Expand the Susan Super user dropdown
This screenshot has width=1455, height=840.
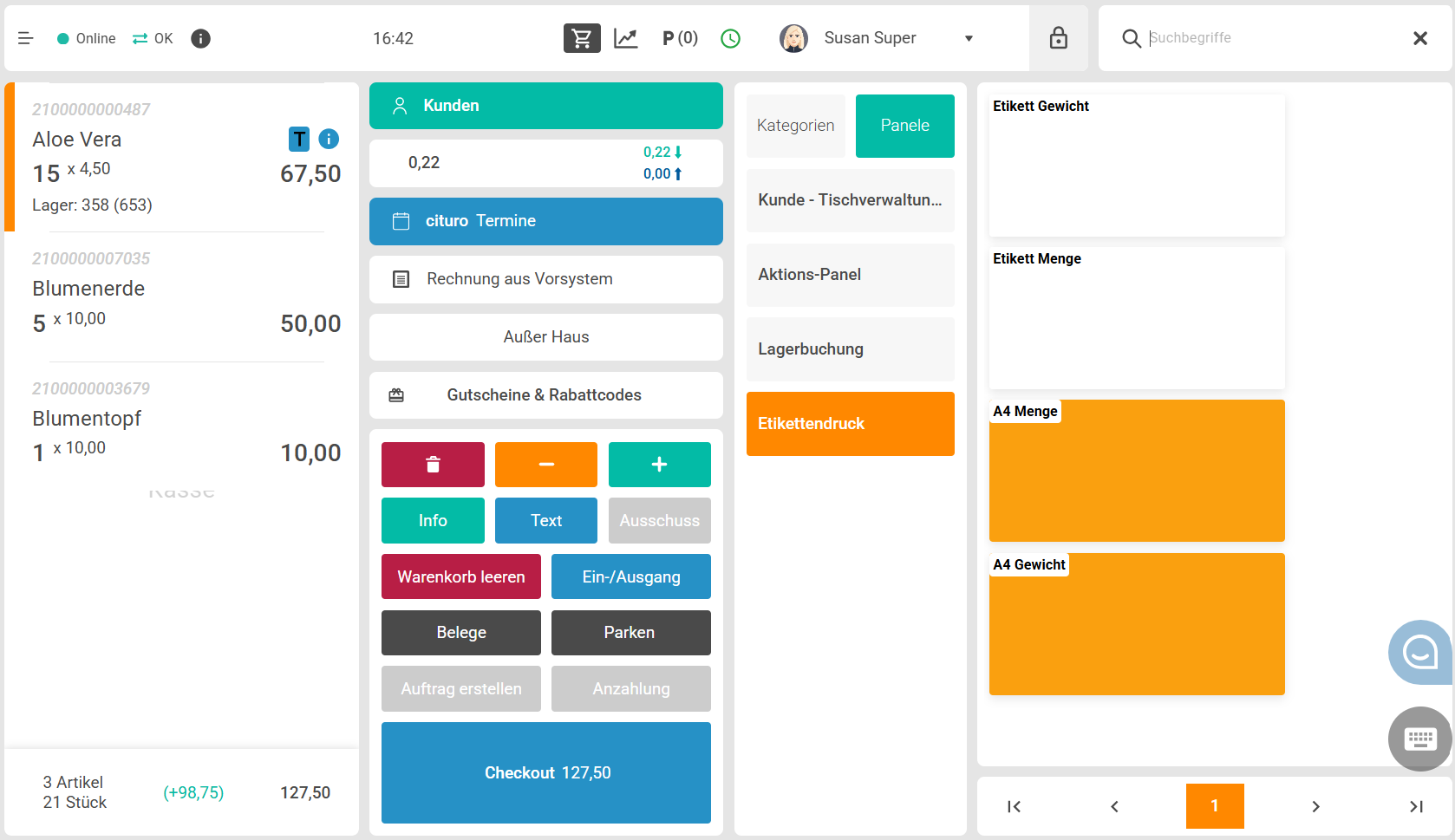coord(969,38)
